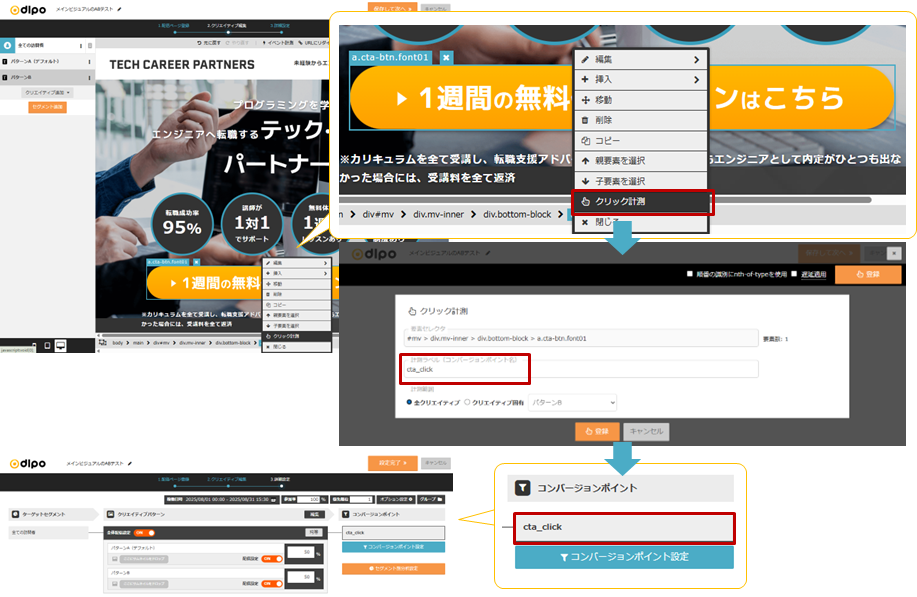Open kebab menu of 全ての訪問者 segment row
Image resolution: width=917 pixels, height=597 pixels.
81,46
